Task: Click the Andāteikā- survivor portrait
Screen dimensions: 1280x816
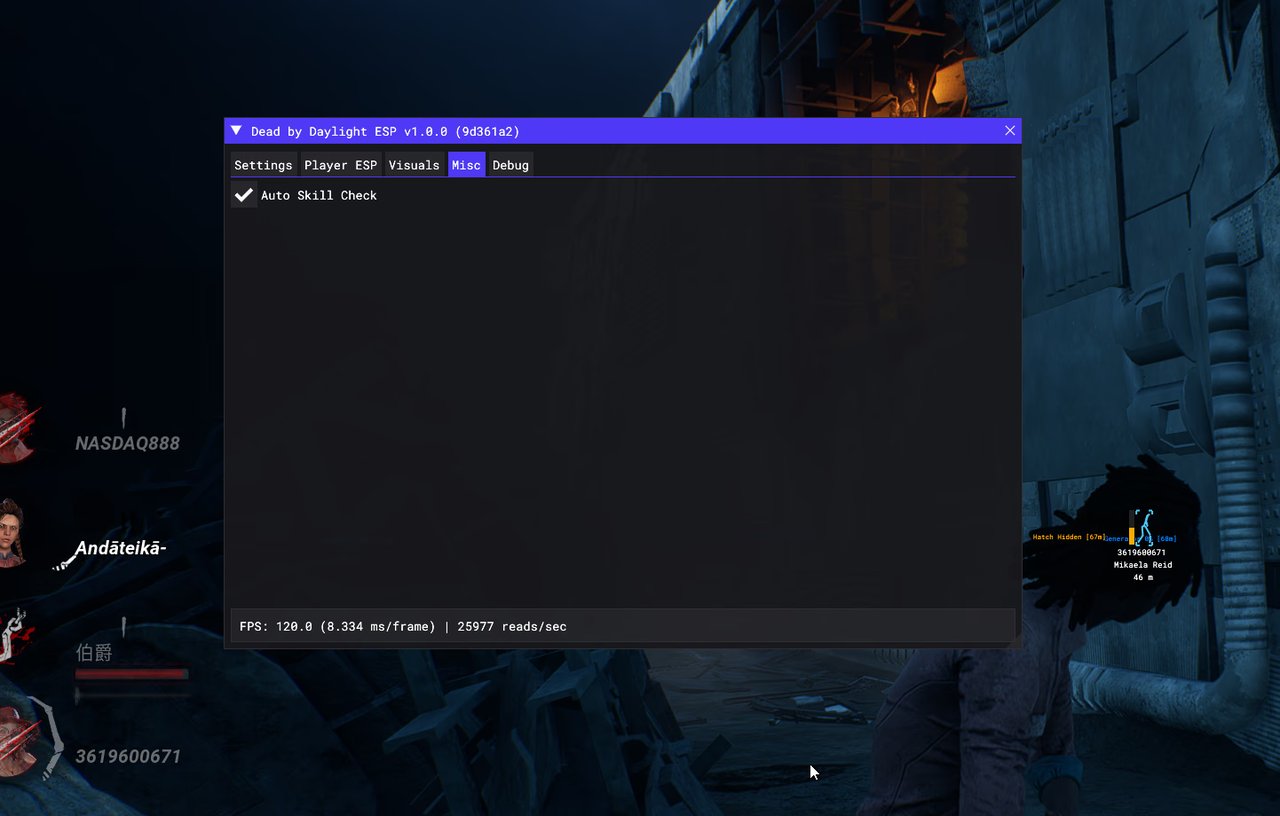Action: [12, 533]
